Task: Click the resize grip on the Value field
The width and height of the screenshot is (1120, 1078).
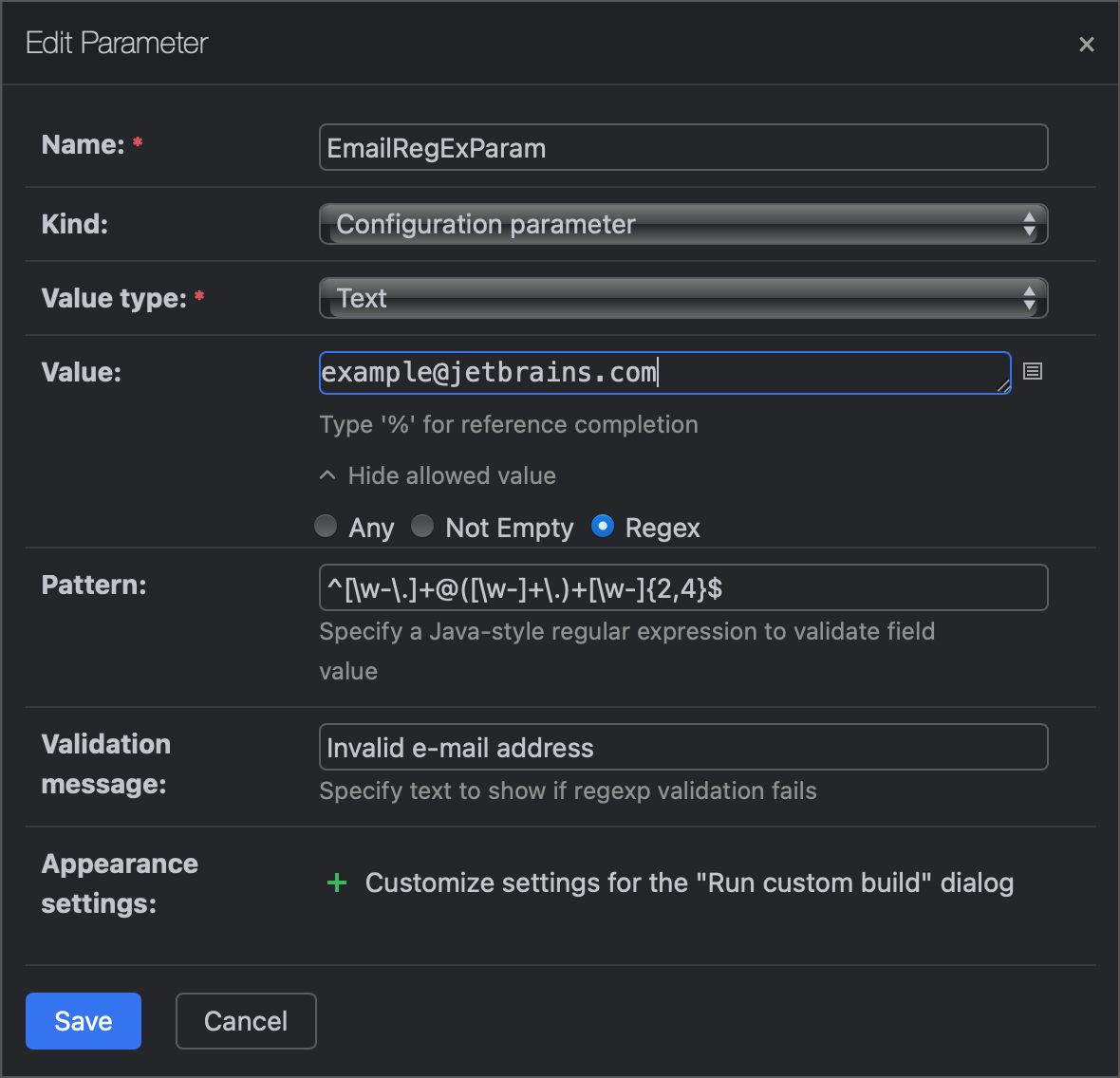Action: click(x=1003, y=386)
